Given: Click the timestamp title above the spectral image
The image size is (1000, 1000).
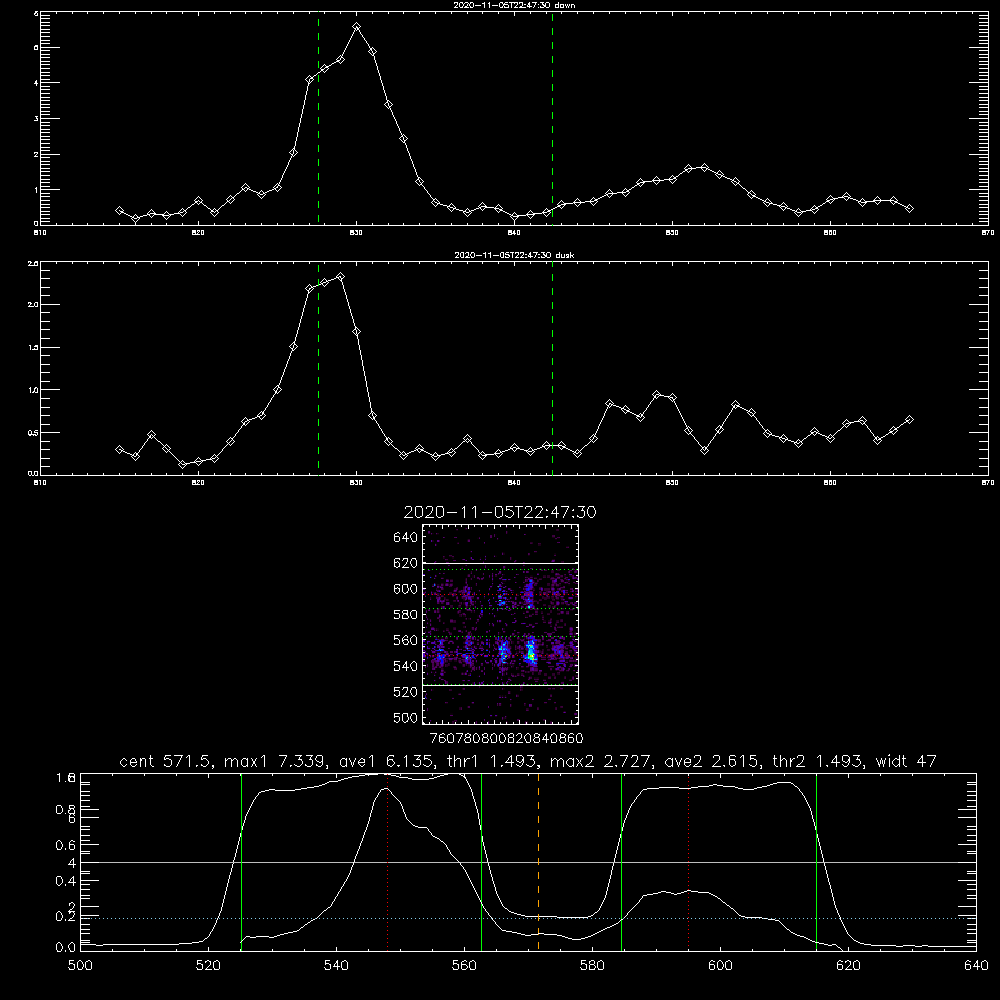Looking at the screenshot, I should (x=500, y=512).
